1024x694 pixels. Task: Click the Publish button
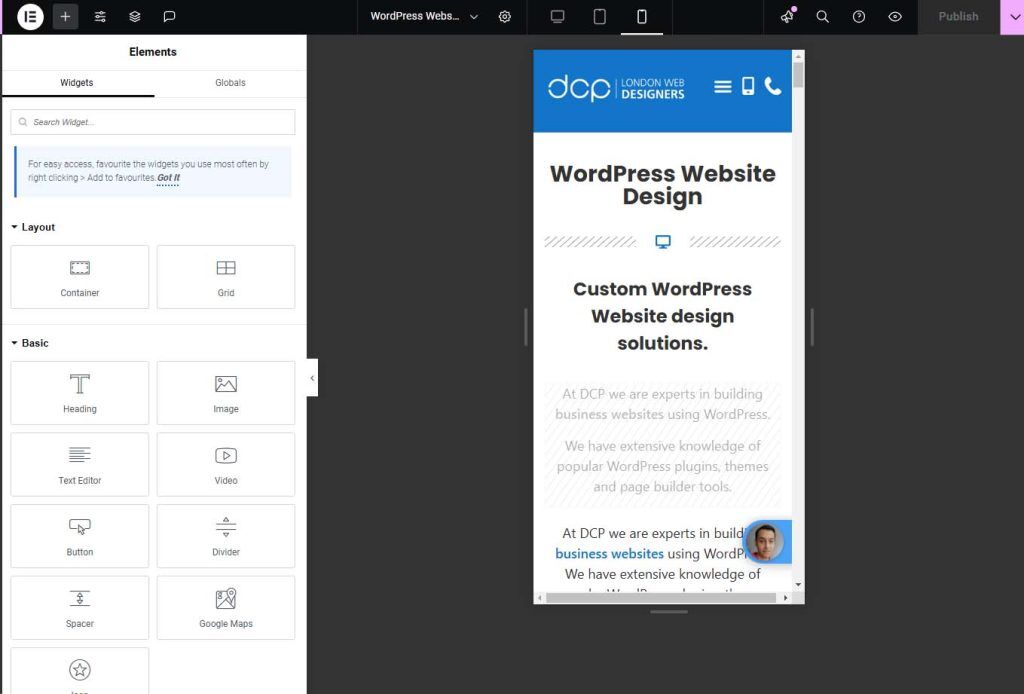(959, 16)
